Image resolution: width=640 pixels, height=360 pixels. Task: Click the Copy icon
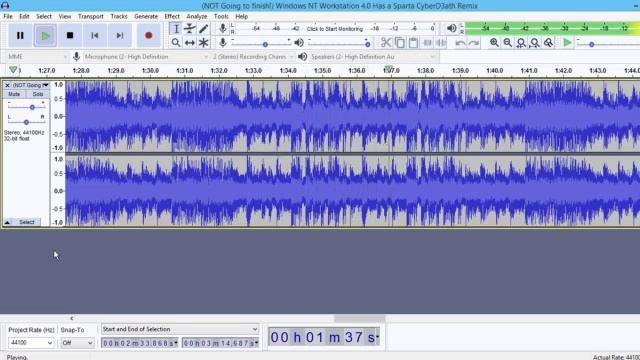pyautogui.click(x=400, y=42)
